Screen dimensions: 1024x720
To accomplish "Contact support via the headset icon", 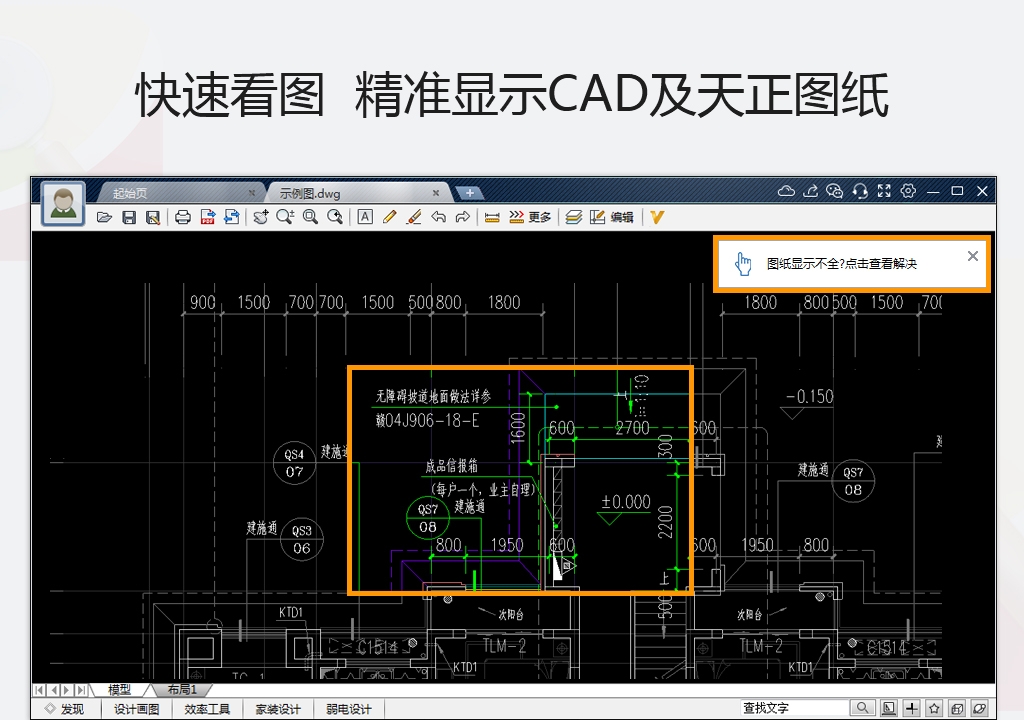I will pos(859,191).
